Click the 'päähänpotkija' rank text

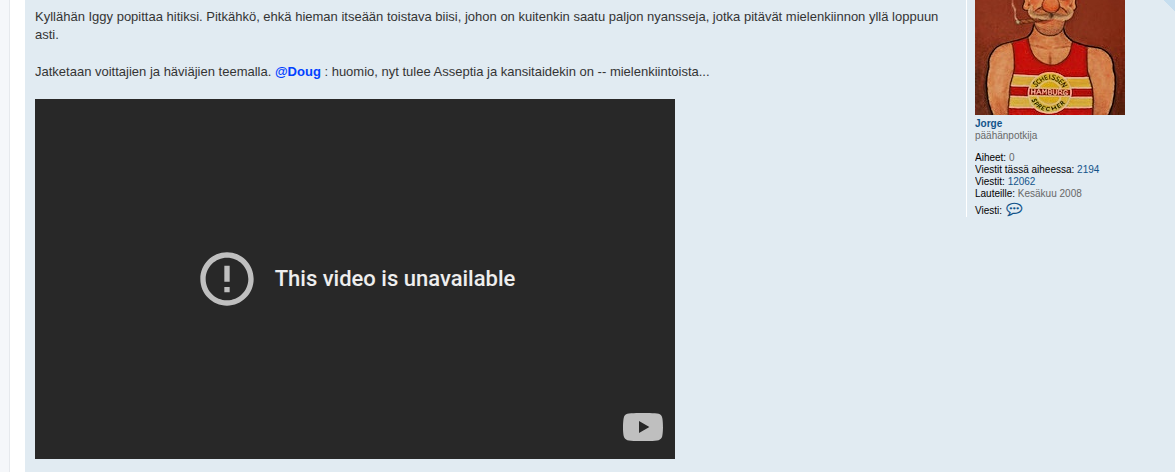(x=1006, y=136)
